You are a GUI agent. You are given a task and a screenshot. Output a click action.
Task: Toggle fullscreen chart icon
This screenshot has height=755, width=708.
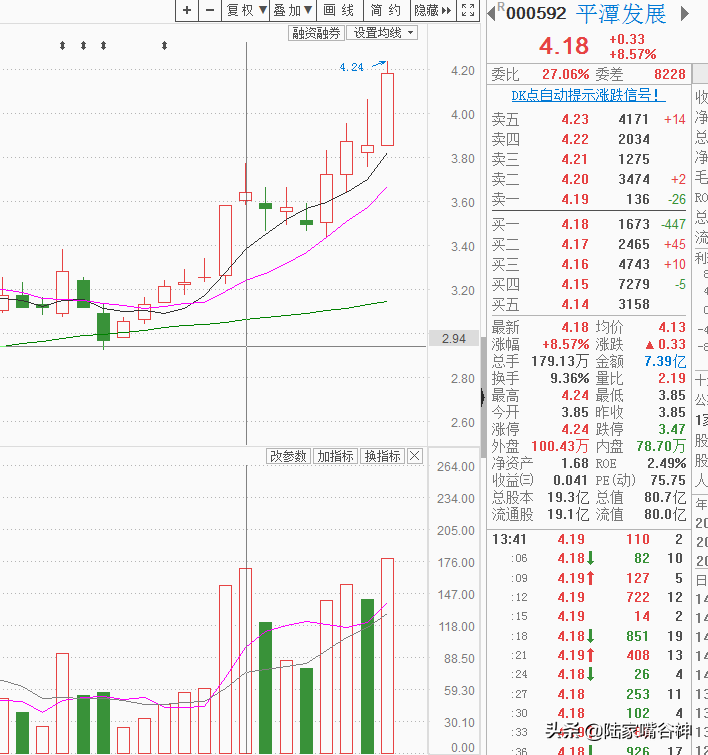tap(468, 10)
